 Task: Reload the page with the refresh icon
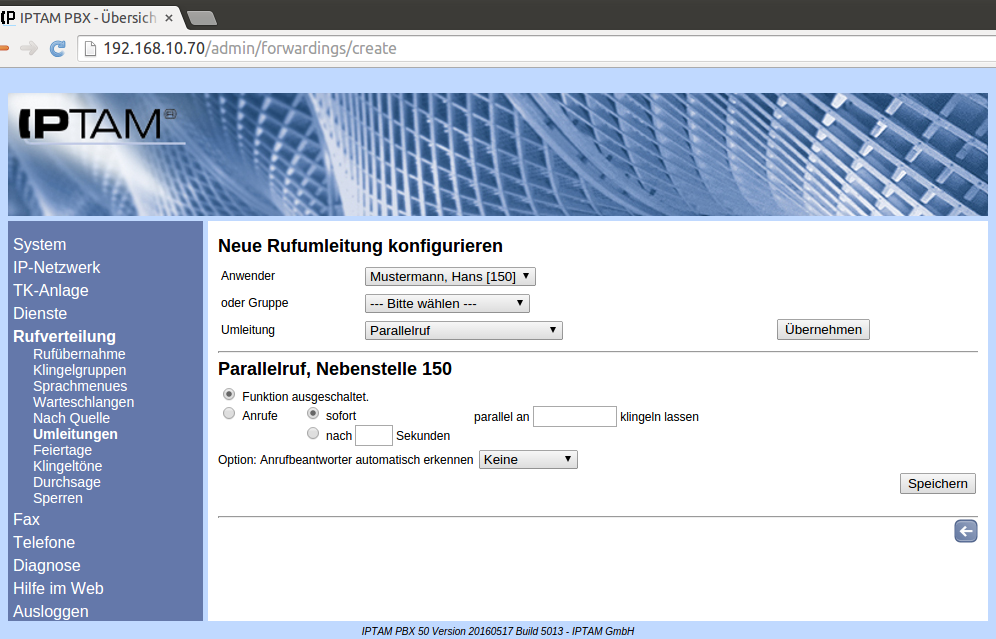58,48
